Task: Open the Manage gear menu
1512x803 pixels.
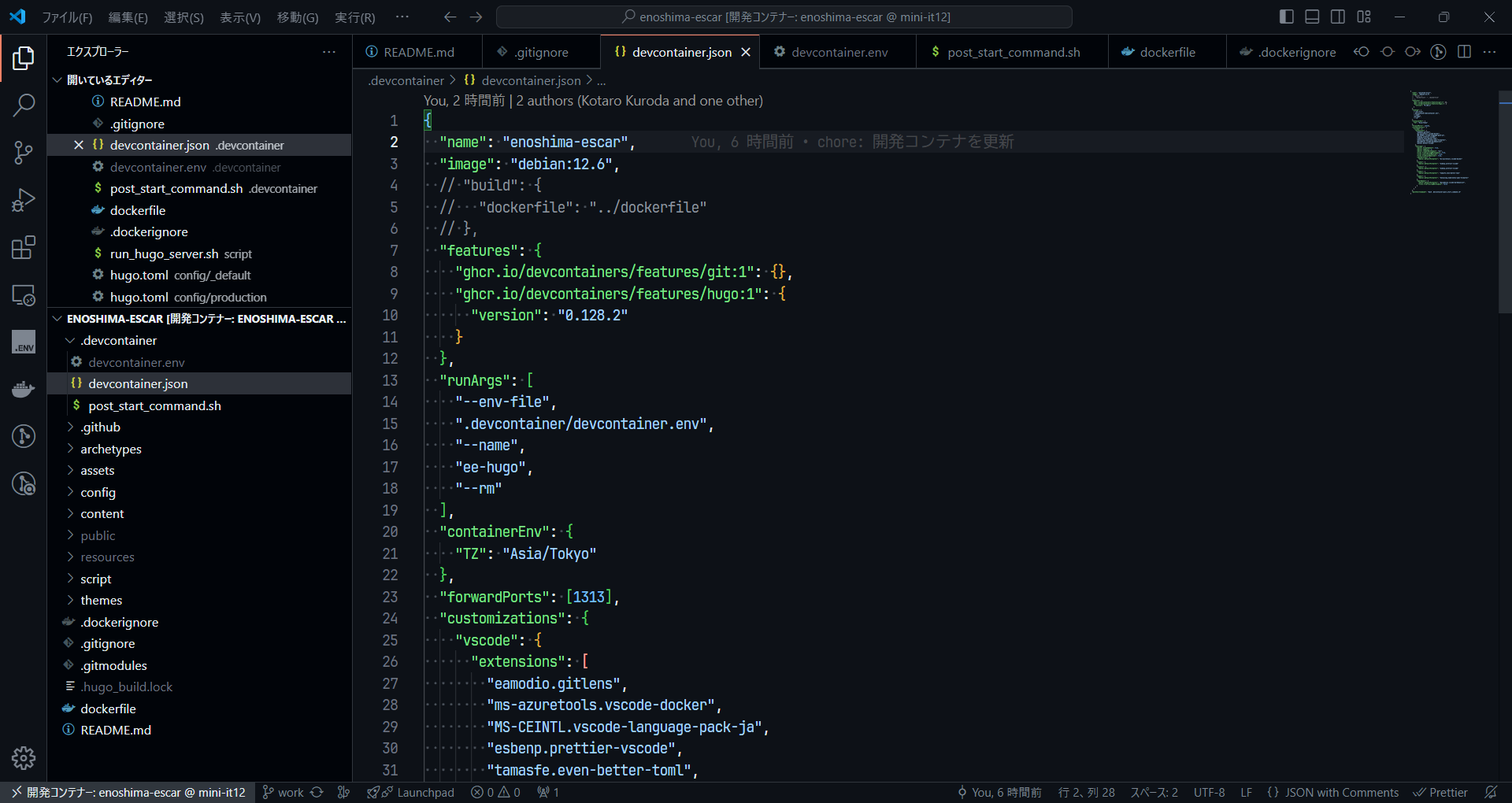Action: pyautogui.click(x=24, y=757)
